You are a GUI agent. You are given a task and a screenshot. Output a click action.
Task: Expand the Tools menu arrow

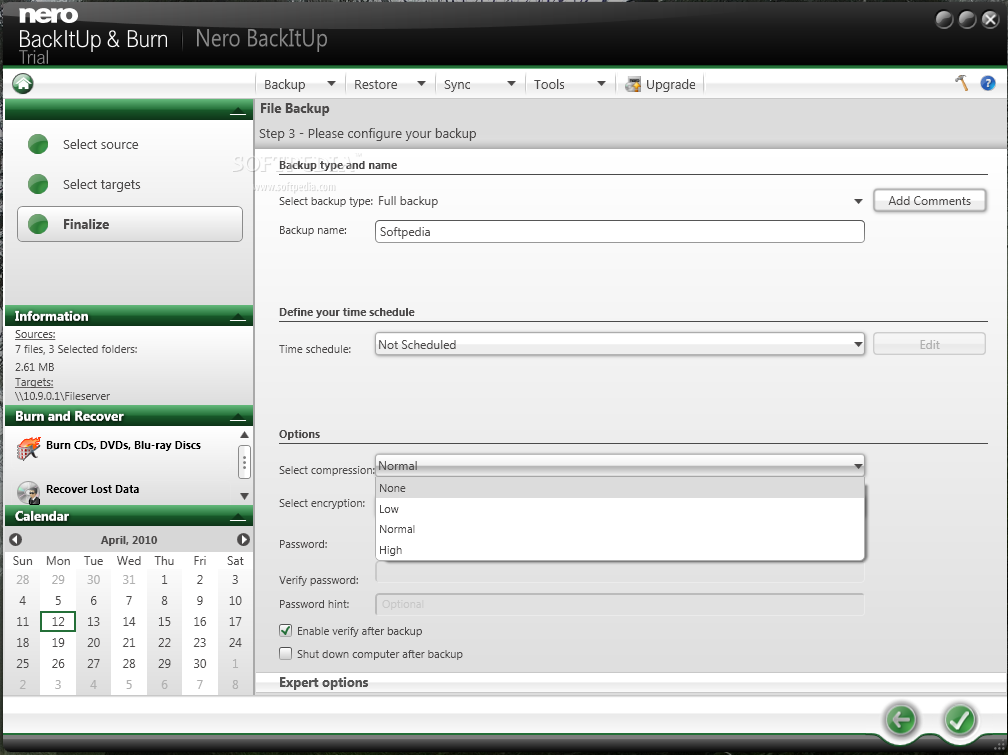[601, 84]
